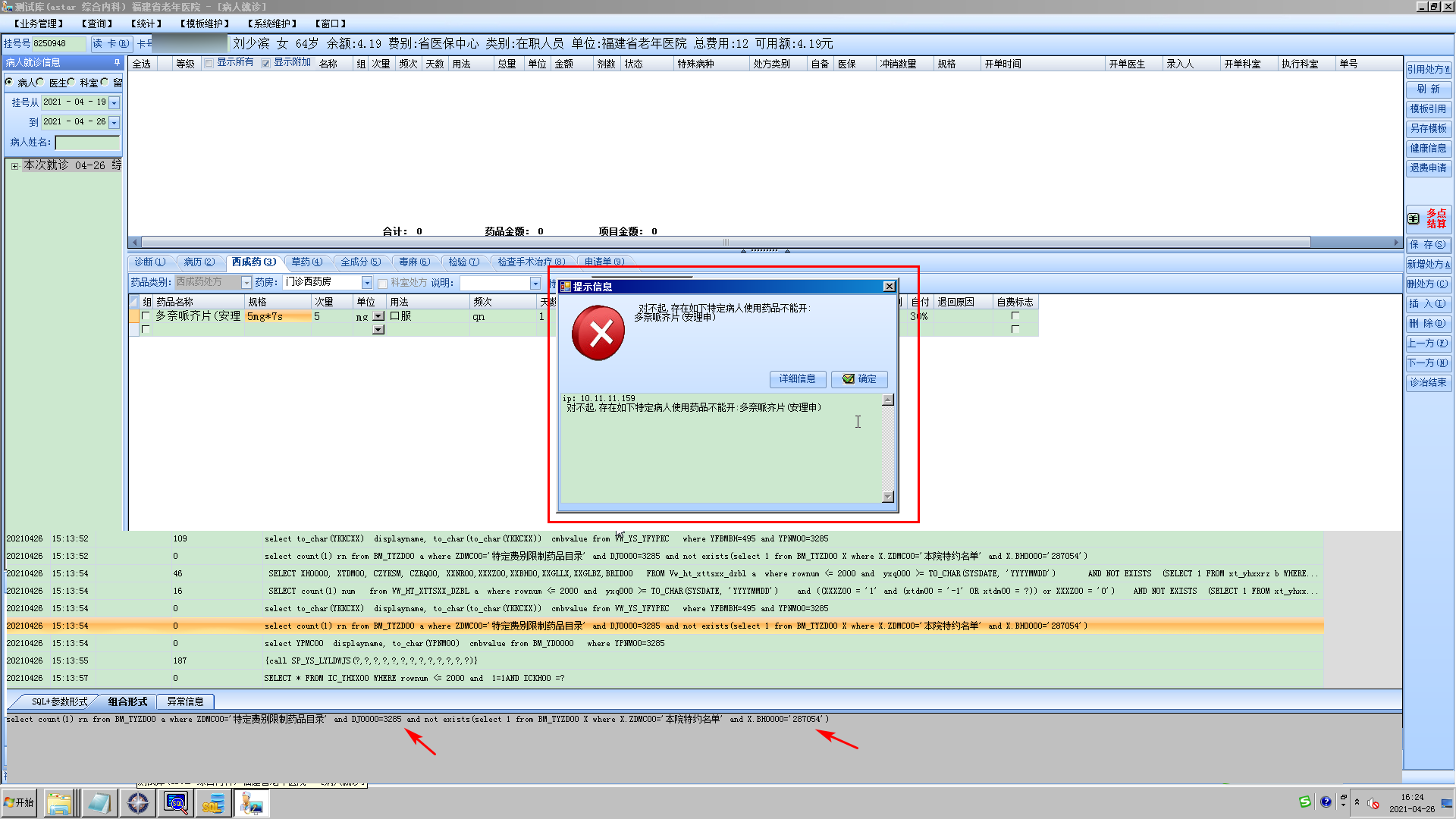This screenshot has height=819, width=1456.
Task: Select the 医生 radio button
Action: (x=41, y=82)
